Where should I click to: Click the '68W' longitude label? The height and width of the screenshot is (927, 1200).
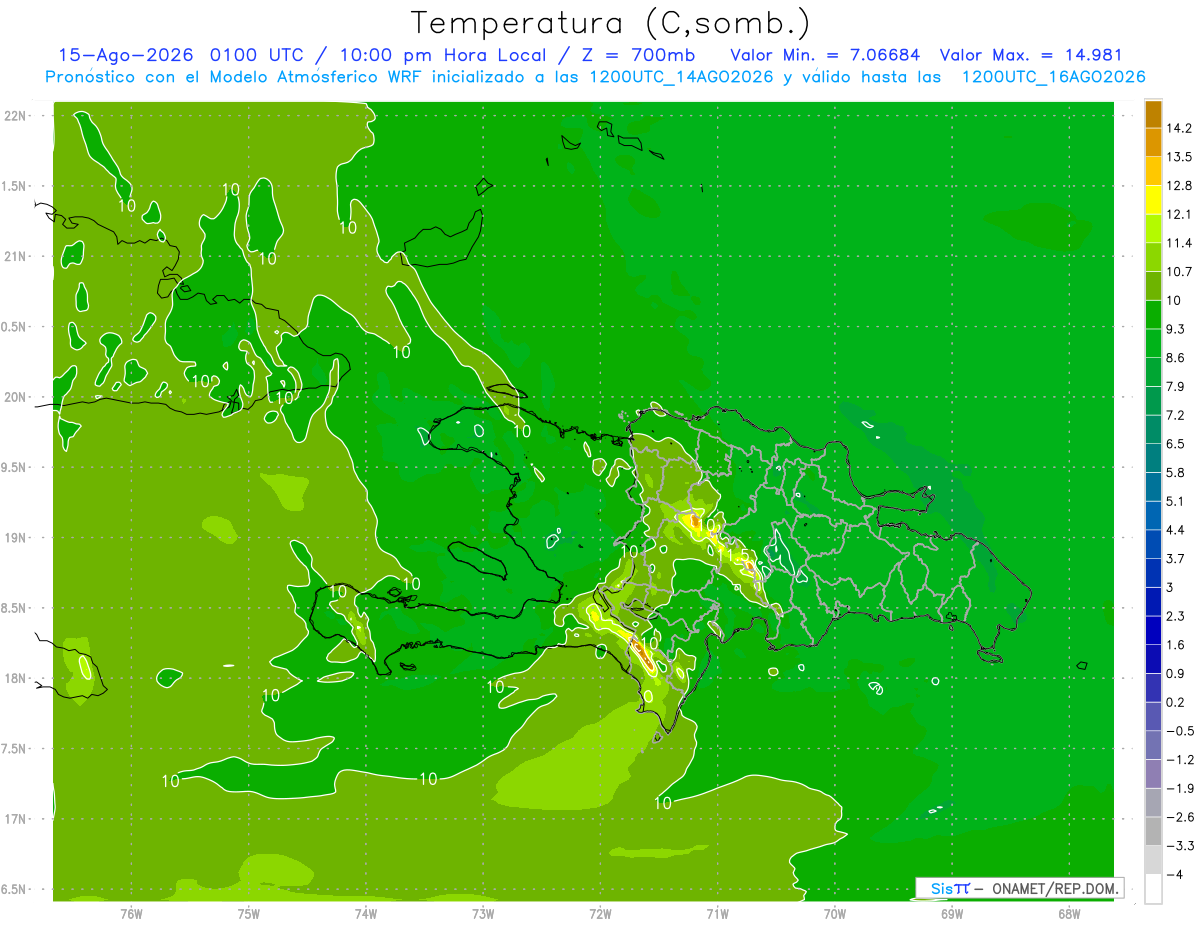1069,913
